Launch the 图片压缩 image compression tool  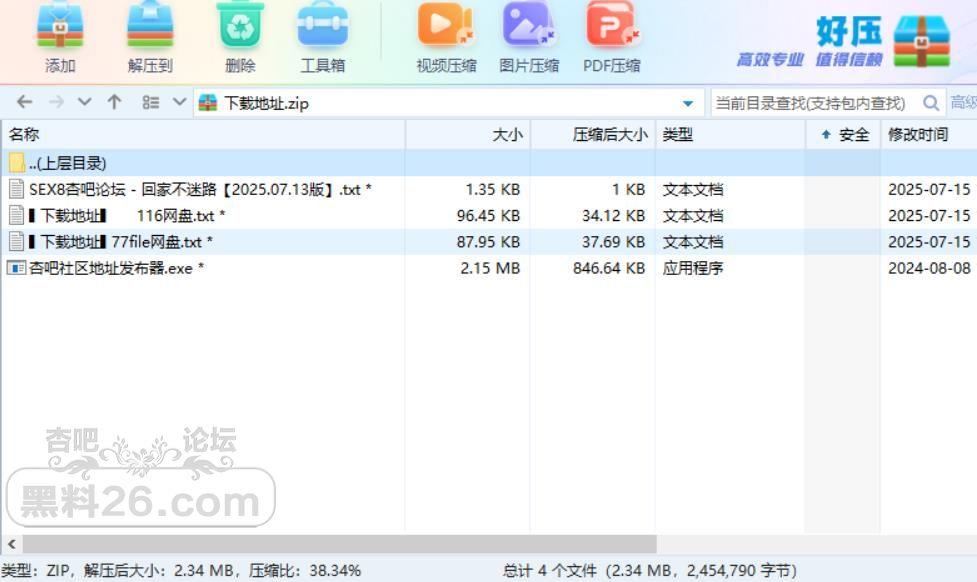point(529,25)
